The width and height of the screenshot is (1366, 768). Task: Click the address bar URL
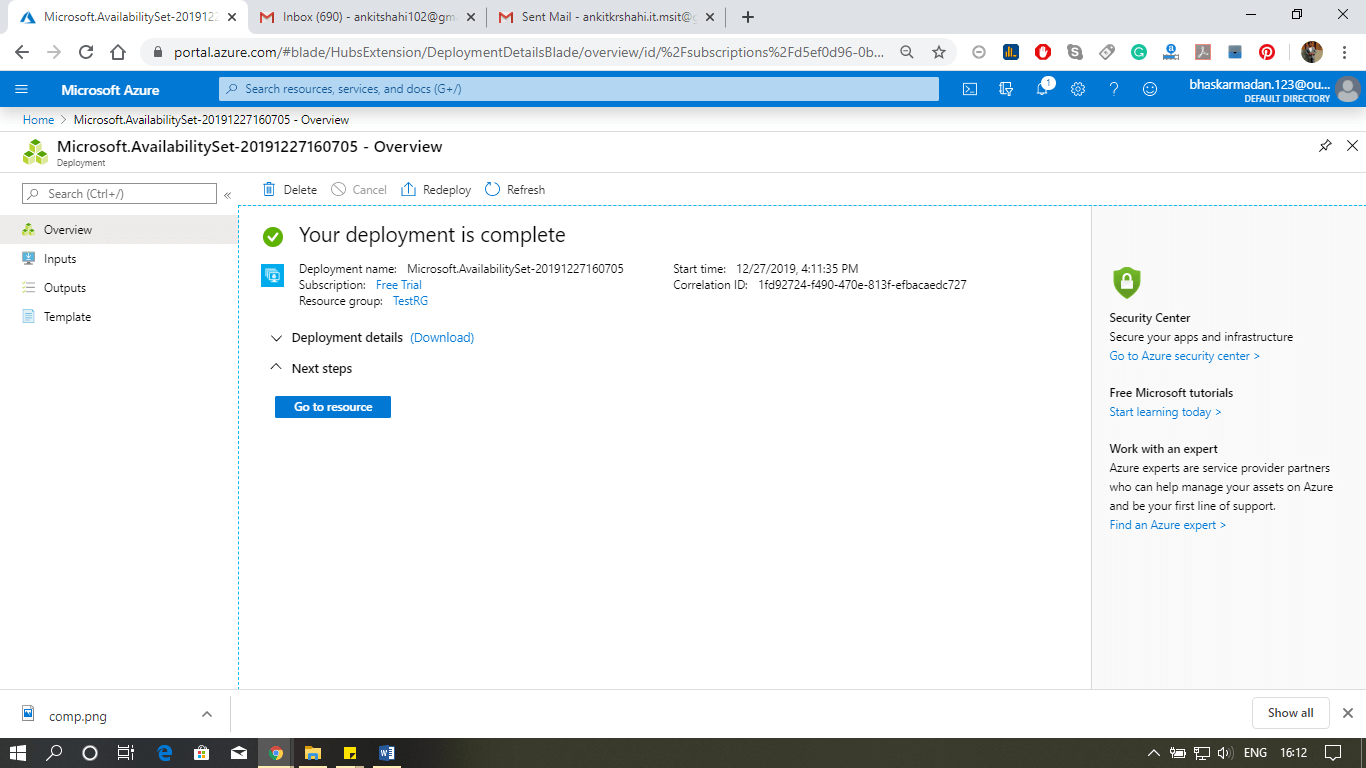(x=529, y=52)
